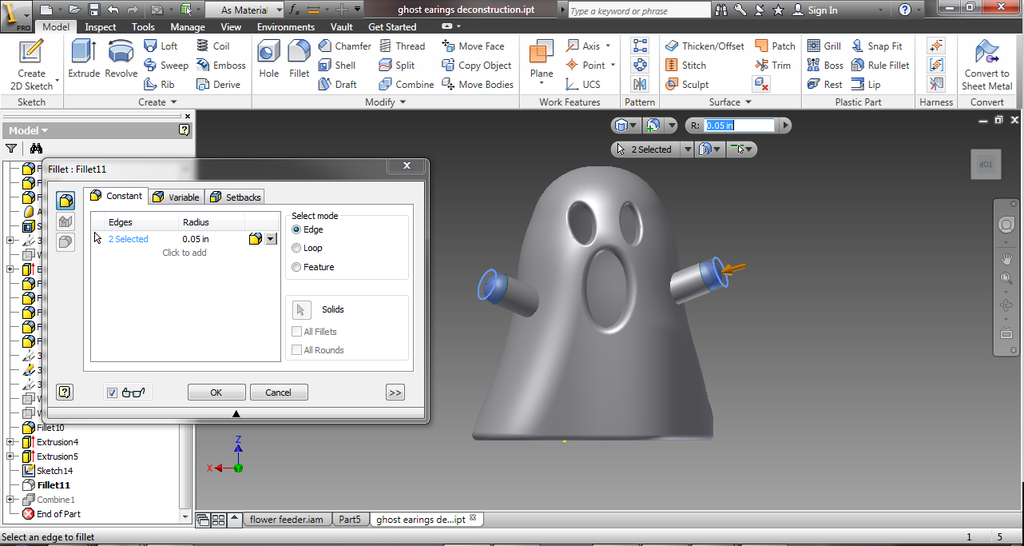This screenshot has height=546, width=1024.
Task: Click the radius input field
Action: 739,125
